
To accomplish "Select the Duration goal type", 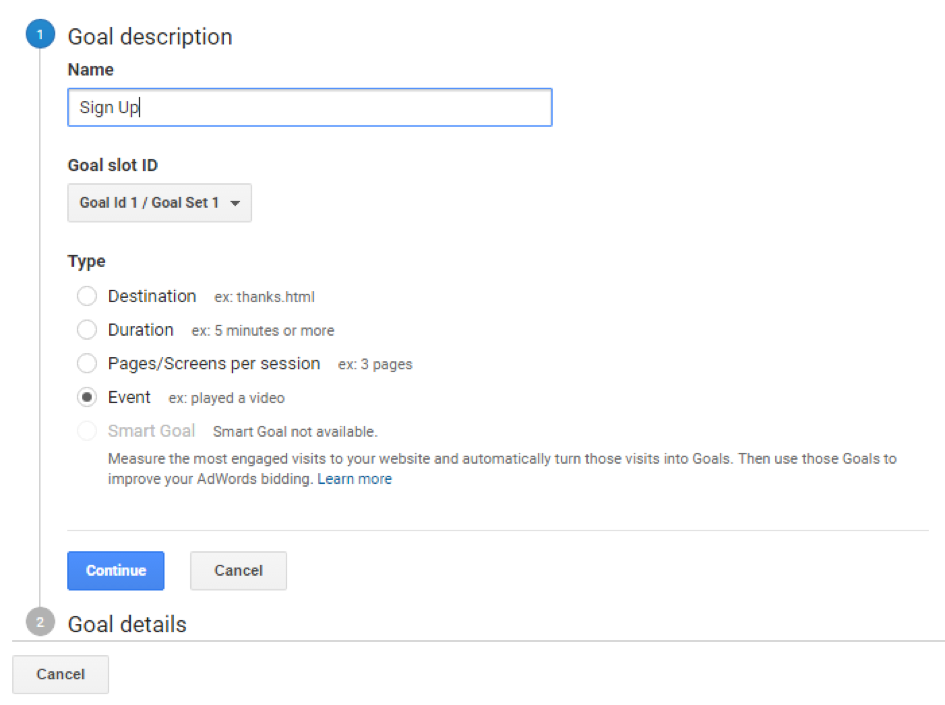I will coord(87,330).
